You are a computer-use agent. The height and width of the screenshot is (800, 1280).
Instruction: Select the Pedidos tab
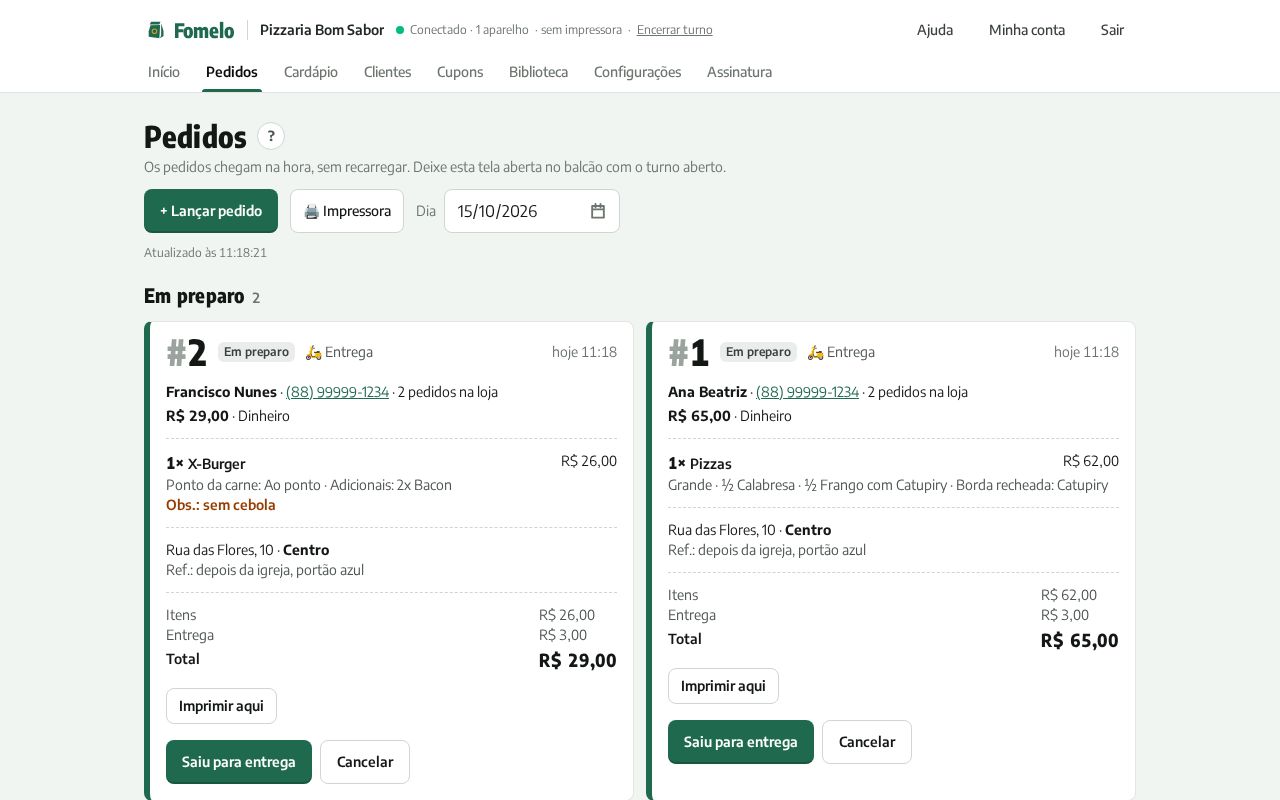click(232, 72)
